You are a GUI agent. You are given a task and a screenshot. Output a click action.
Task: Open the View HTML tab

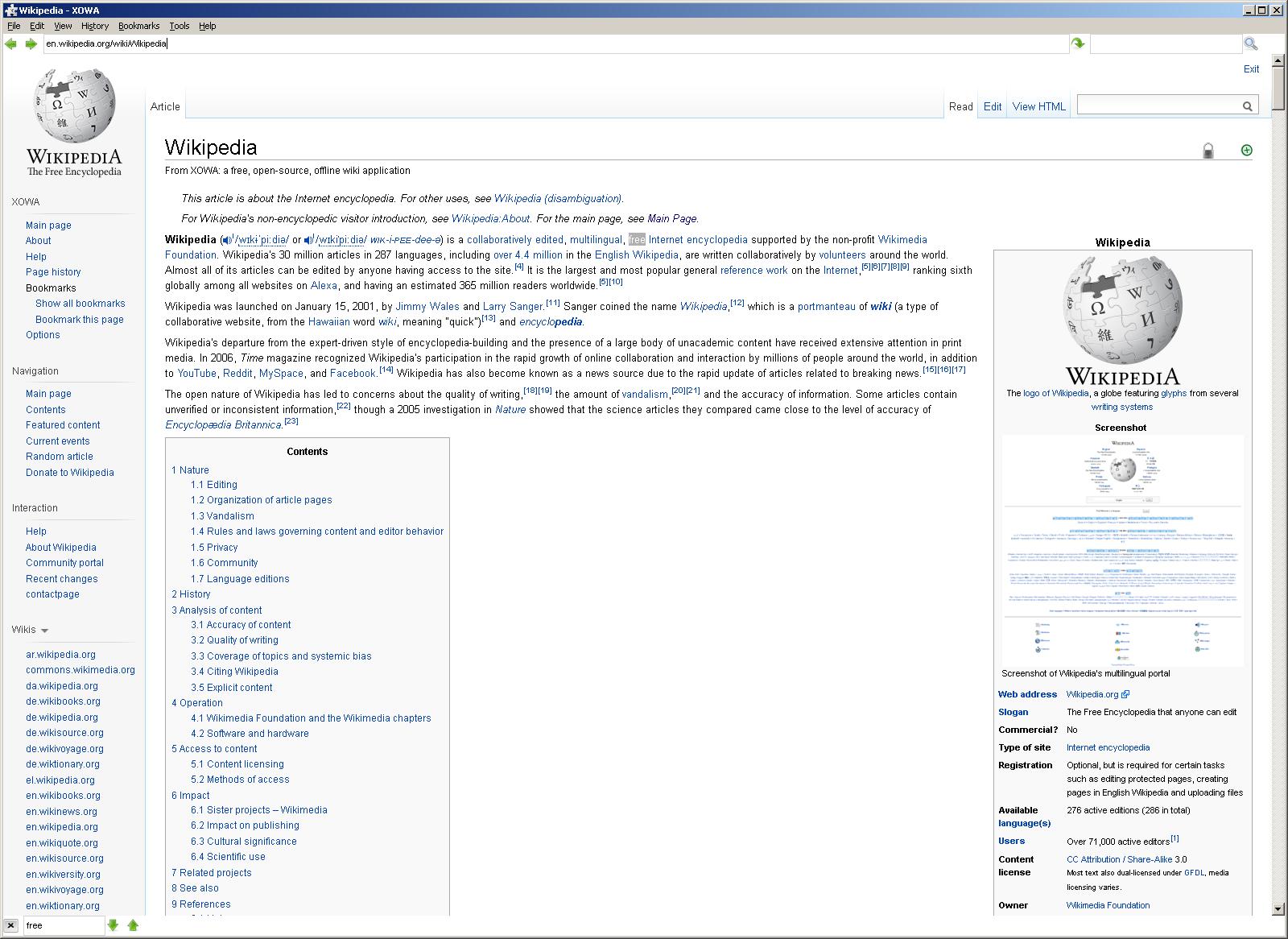click(1038, 106)
